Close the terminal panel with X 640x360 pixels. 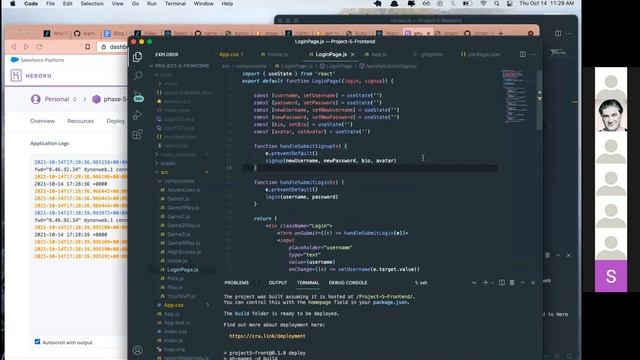tap(533, 282)
